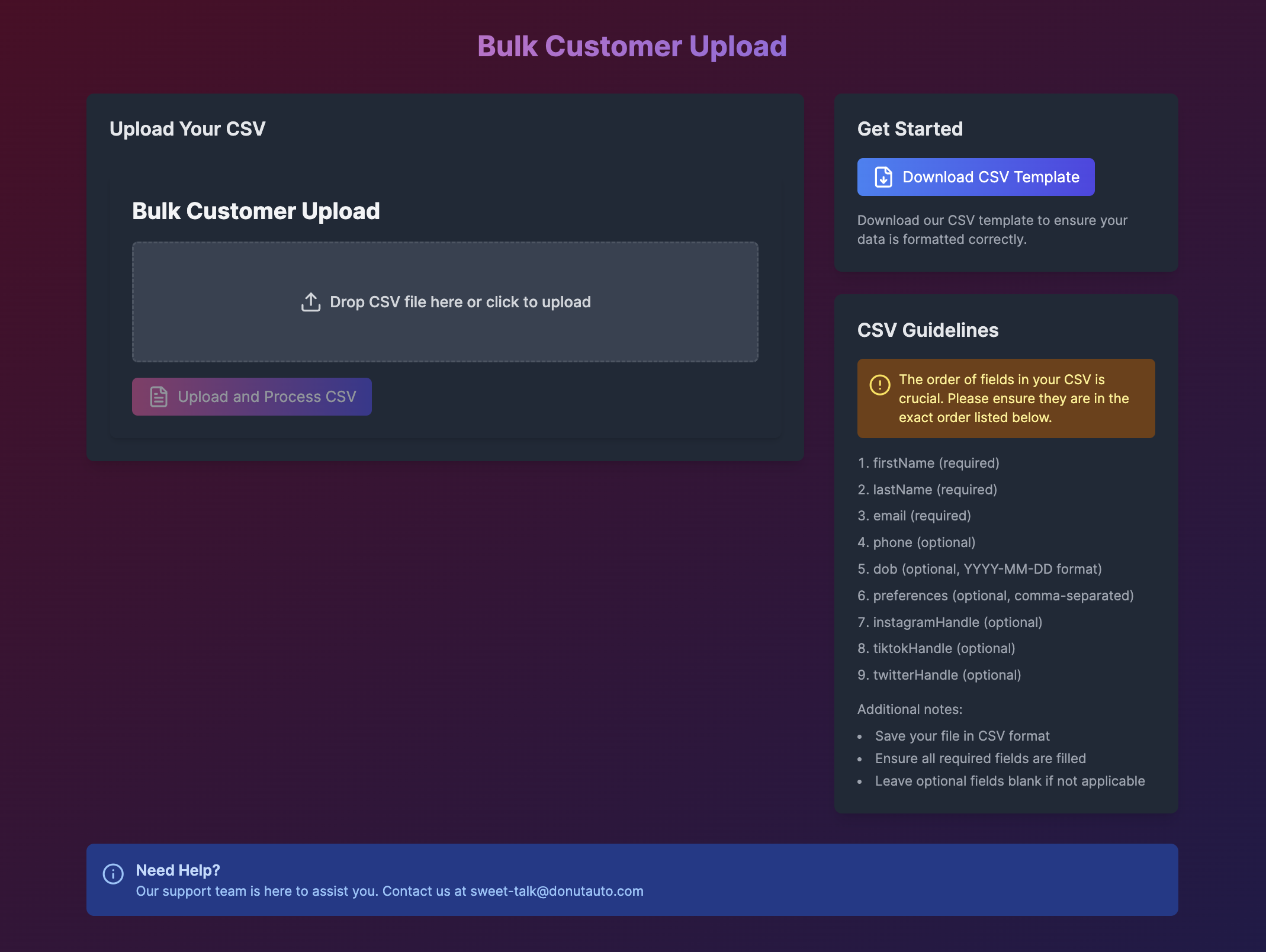
Task: Click the upload arrow icon in drop zone
Action: pos(311,302)
